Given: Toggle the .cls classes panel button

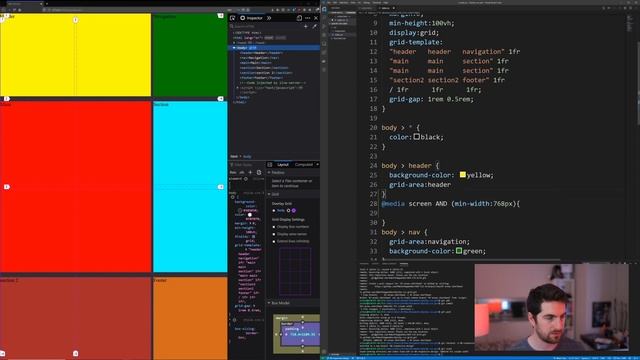Looking at the screenshot, I should [241, 173].
